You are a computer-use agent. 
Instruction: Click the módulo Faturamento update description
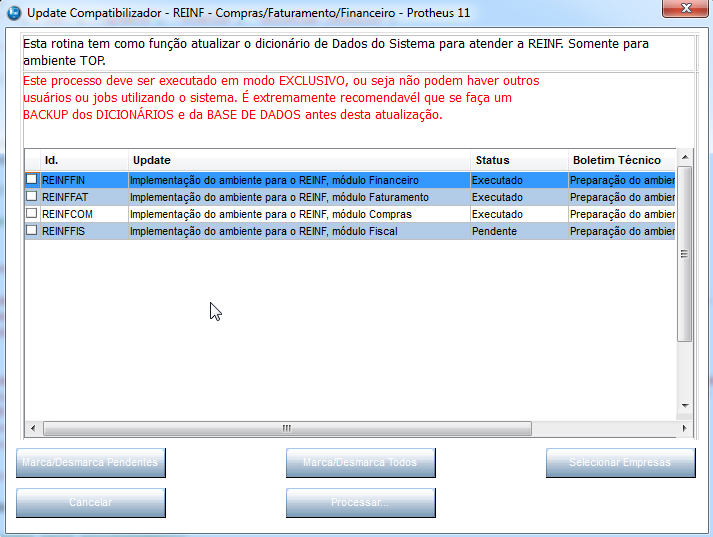[x=300, y=197]
